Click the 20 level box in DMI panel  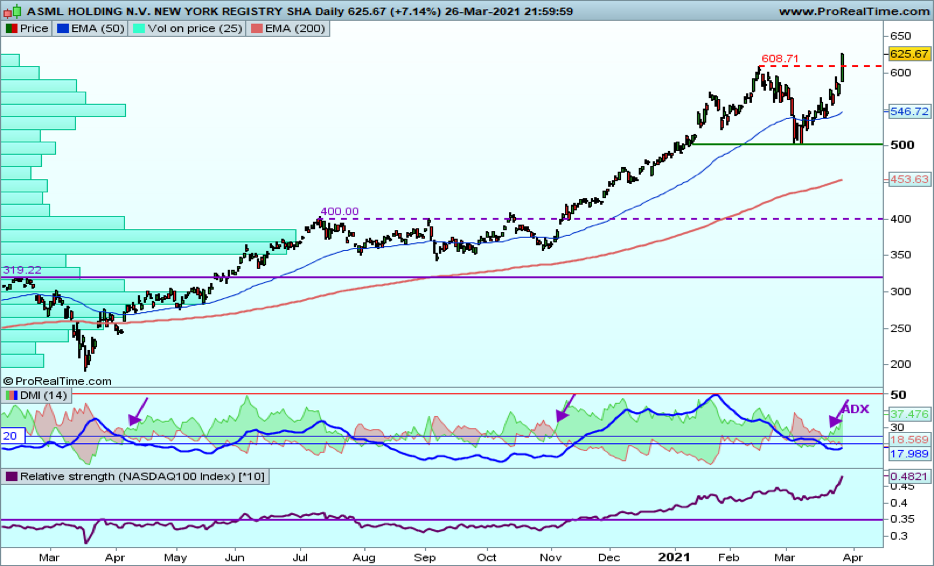[x=13, y=436]
